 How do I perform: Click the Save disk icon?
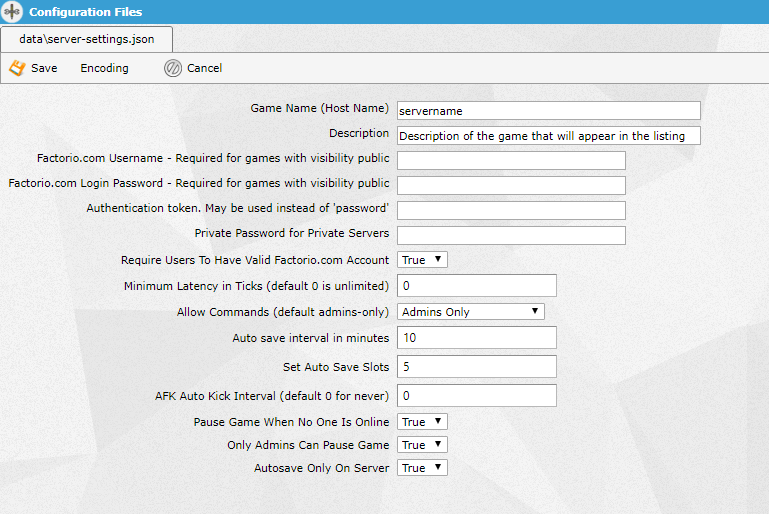[x=16, y=68]
